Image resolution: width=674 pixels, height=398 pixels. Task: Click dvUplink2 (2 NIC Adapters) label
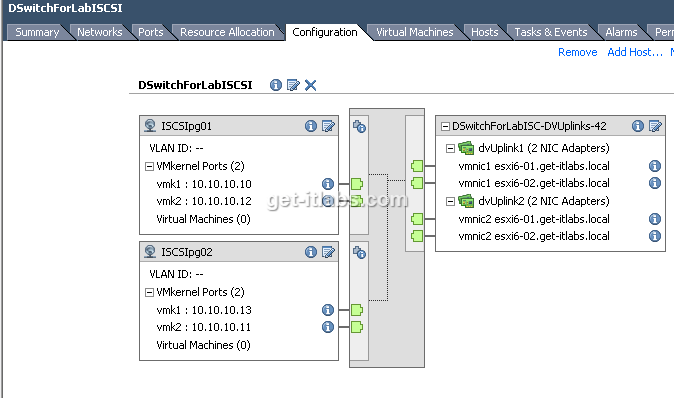click(544, 201)
